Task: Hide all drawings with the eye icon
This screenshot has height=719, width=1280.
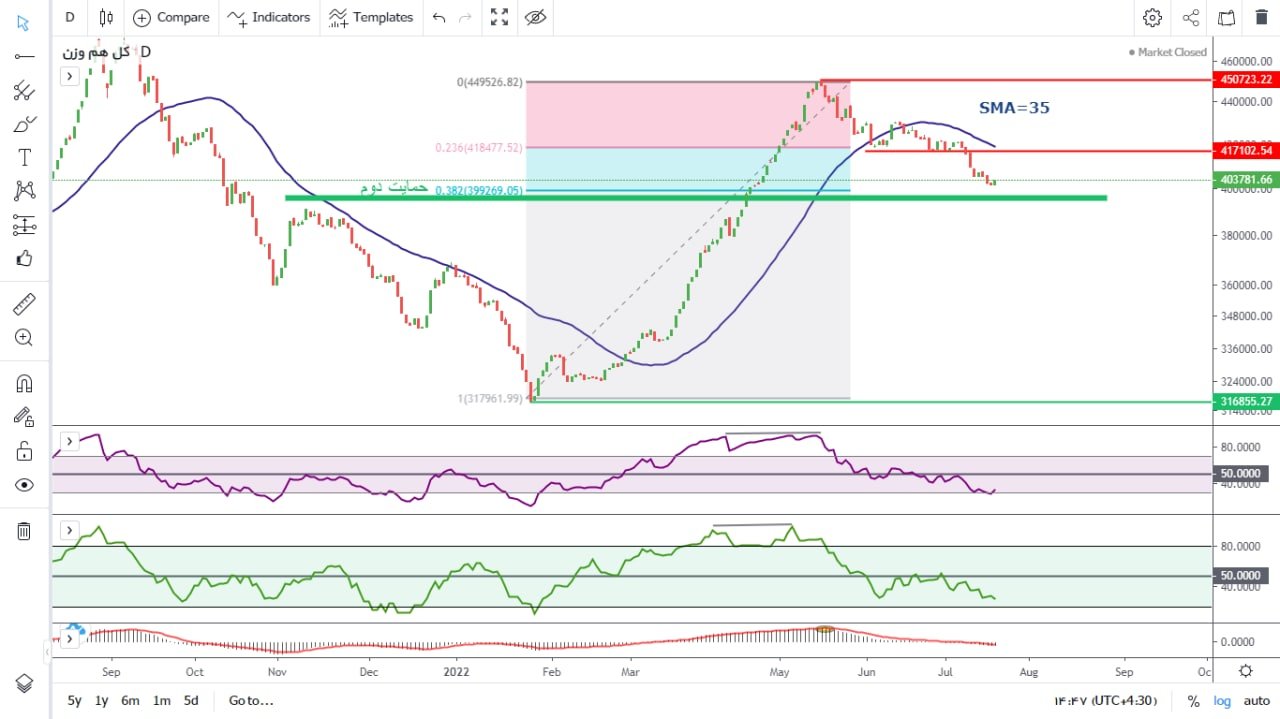Action: [24, 485]
